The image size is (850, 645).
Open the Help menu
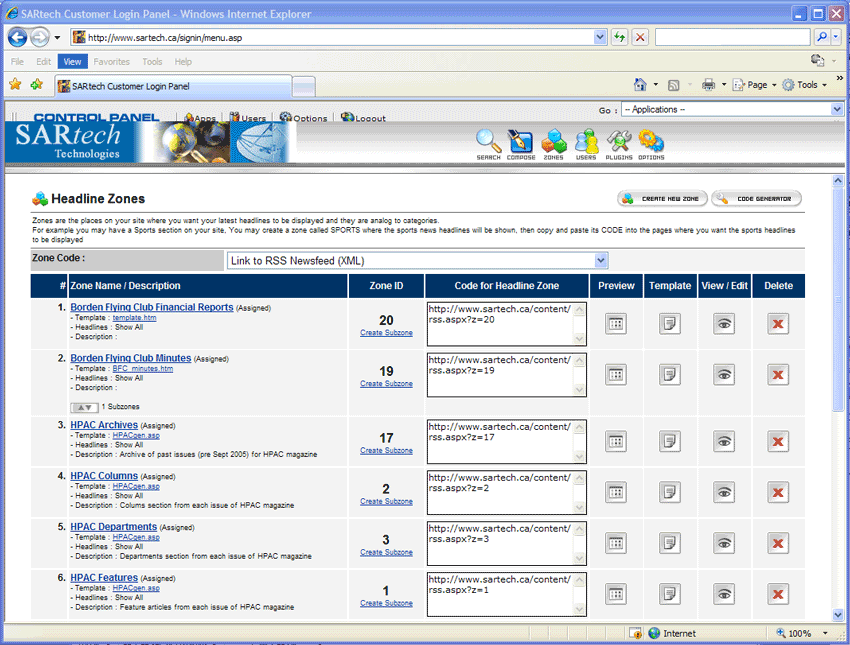tap(183, 62)
